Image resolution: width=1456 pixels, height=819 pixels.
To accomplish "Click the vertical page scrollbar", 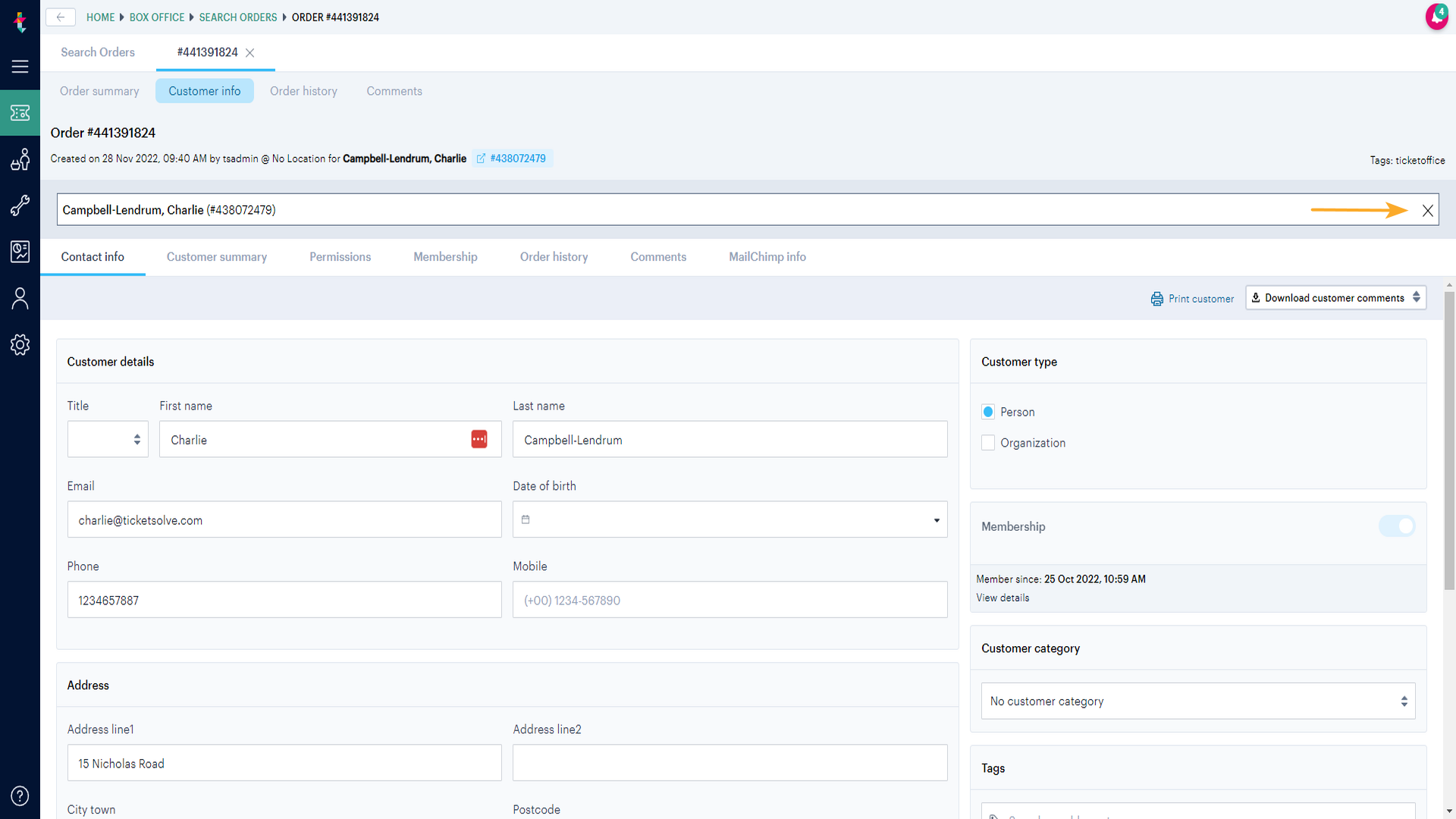I will point(1449,440).
